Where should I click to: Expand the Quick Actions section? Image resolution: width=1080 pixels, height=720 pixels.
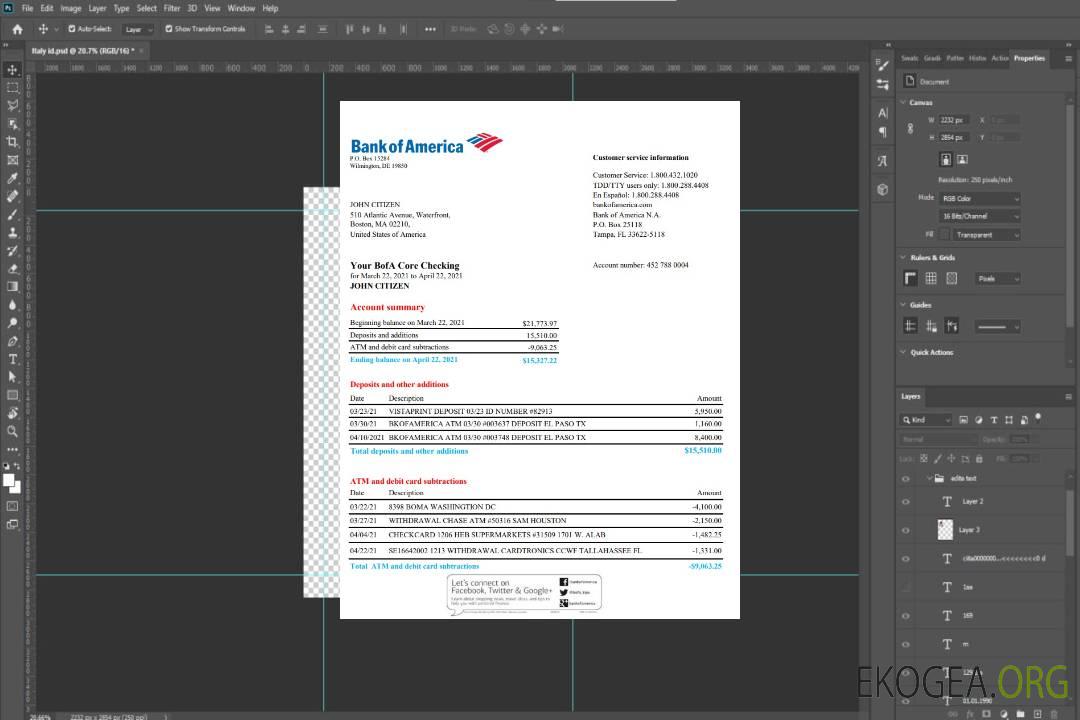(x=903, y=352)
